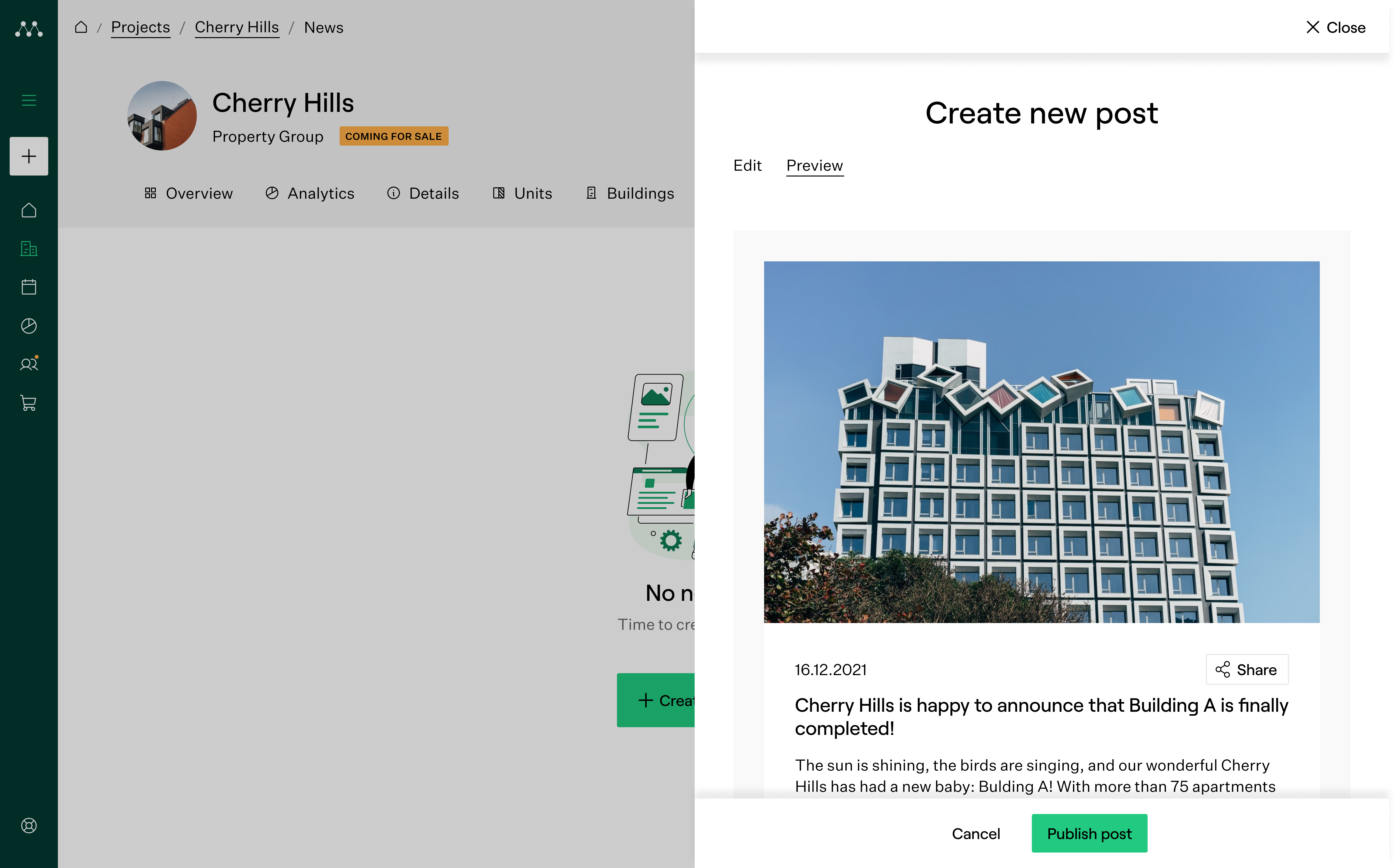Open the contacts people icon in sidebar

tap(29, 364)
